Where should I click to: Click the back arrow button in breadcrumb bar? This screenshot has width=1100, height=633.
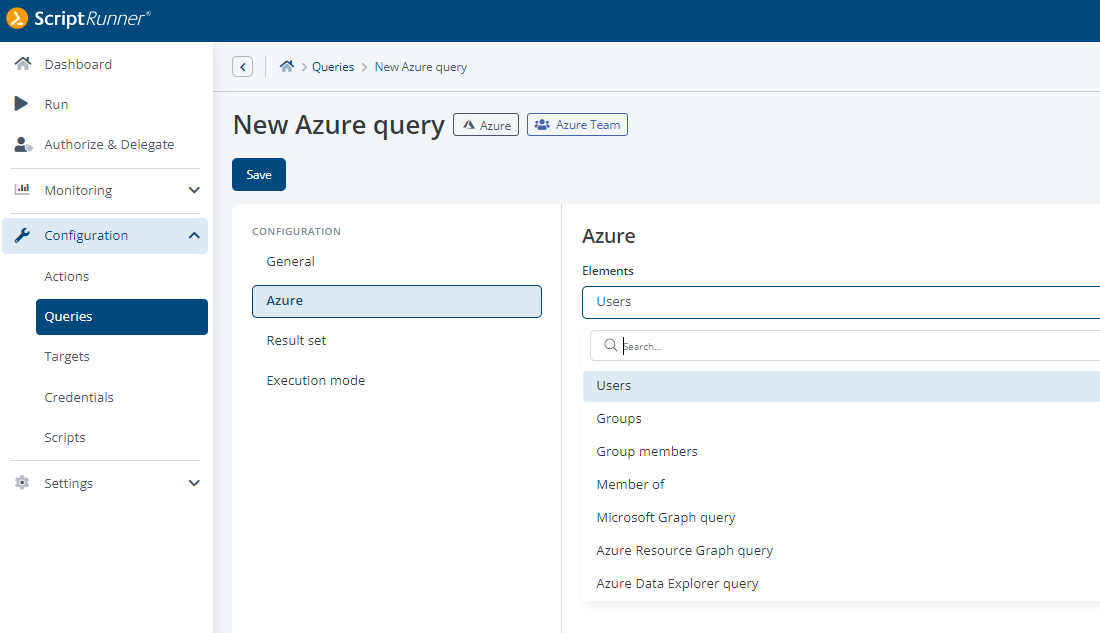click(243, 67)
